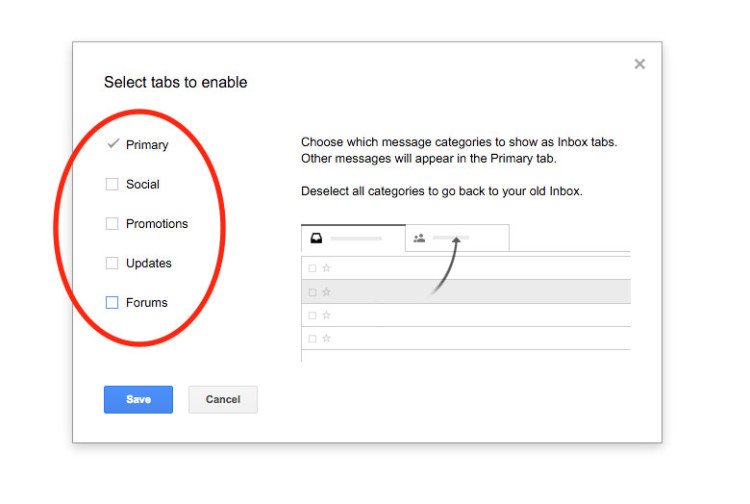Click the star in first preview row

[x=326, y=268]
